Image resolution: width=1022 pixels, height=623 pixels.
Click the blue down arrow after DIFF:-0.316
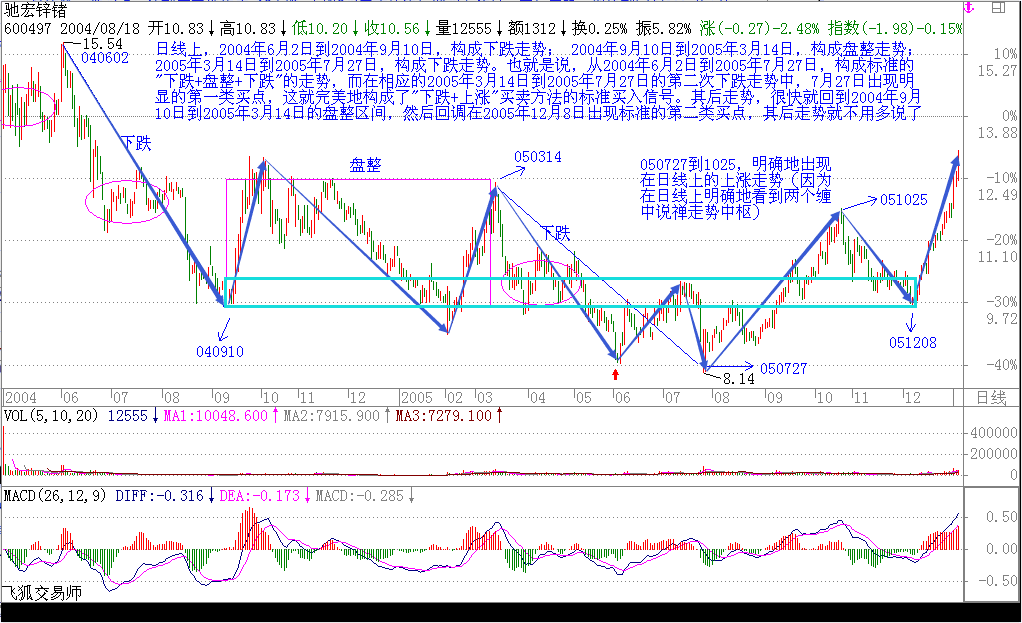click(209, 495)
